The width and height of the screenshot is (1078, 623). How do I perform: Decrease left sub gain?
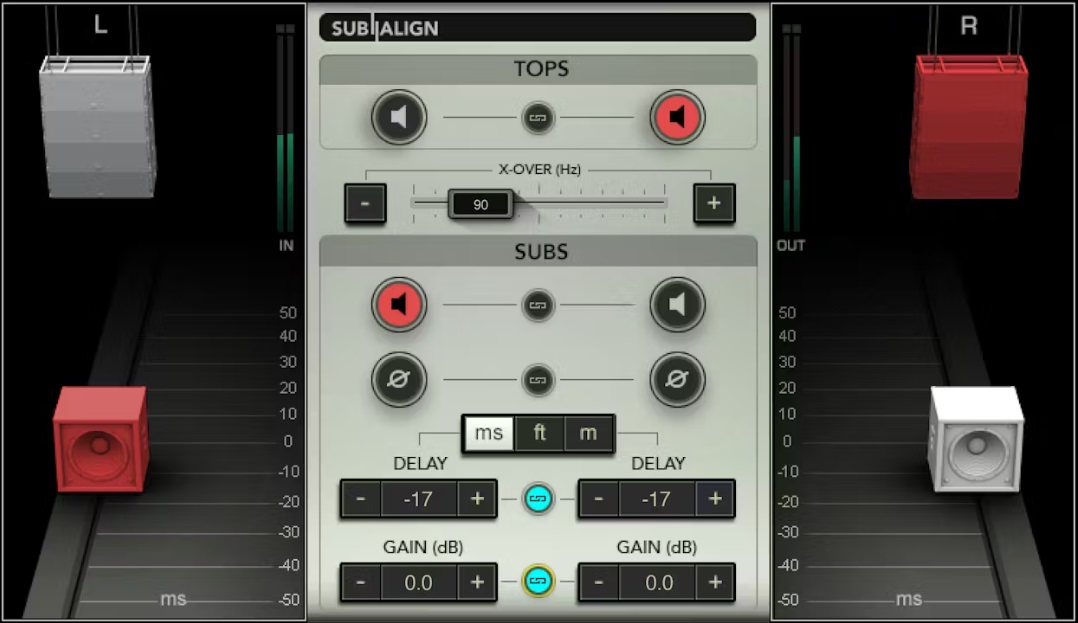click(361, 582)
